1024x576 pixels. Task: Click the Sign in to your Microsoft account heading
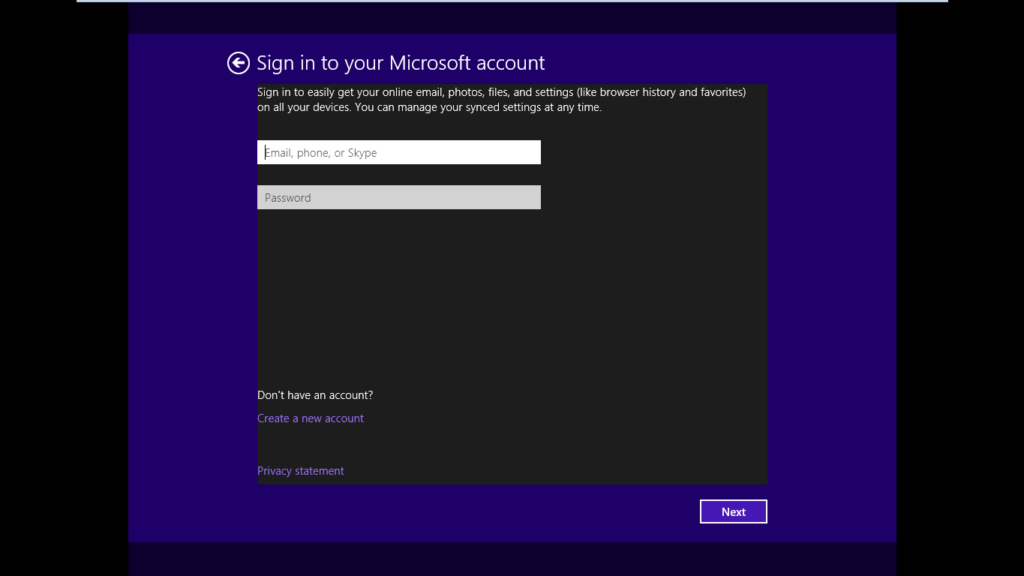[400, 63]
